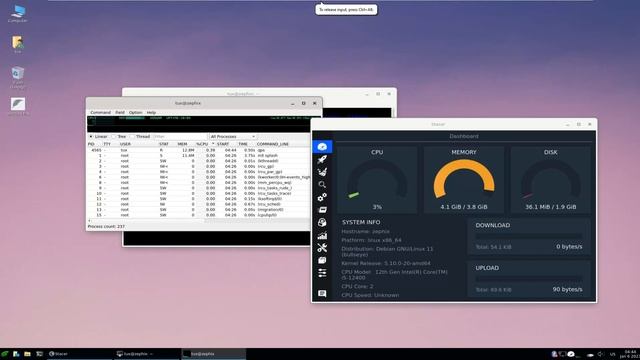Select the Tree view radio button

[114, 136]
